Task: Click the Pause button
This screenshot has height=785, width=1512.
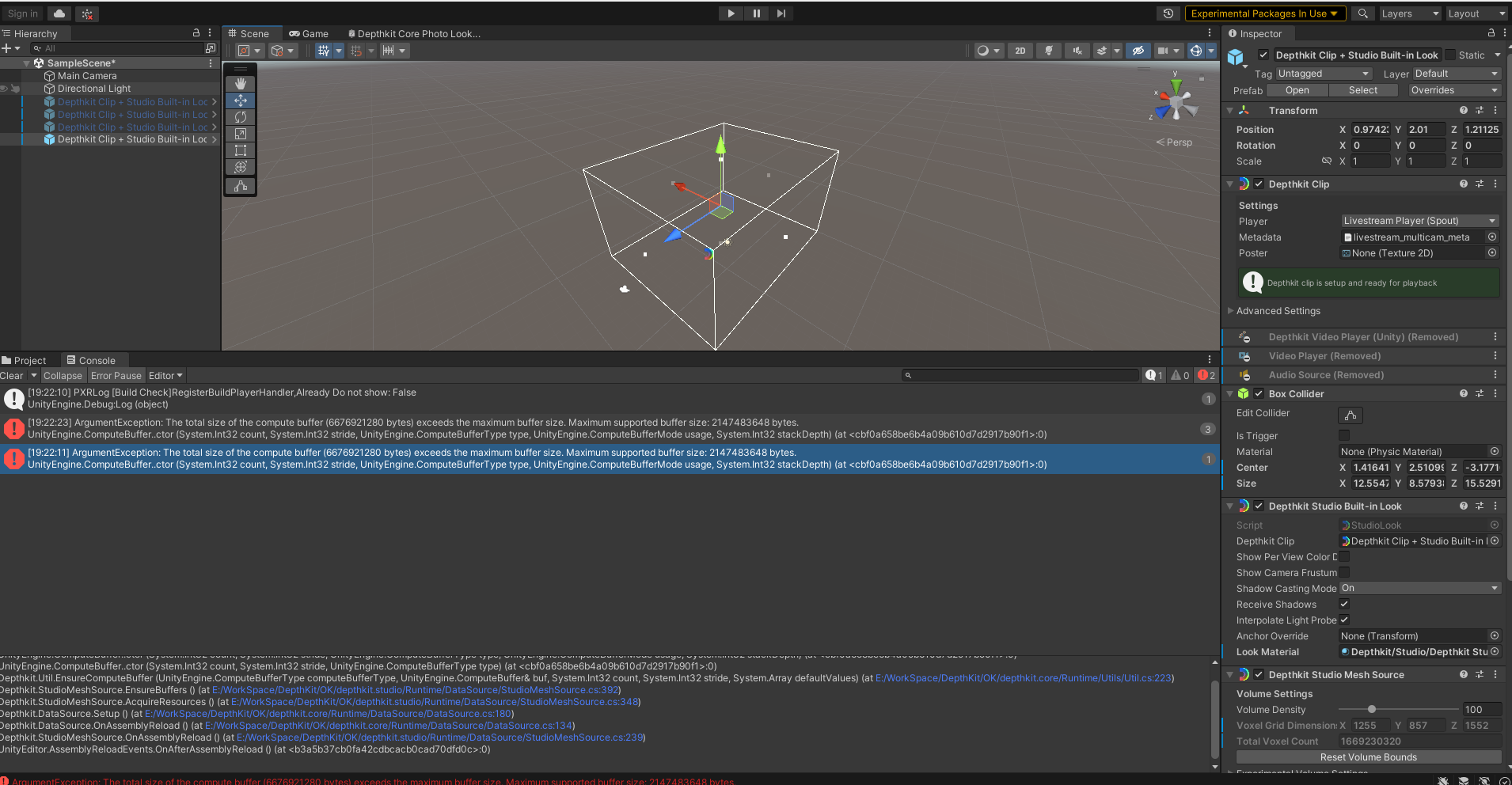Action: [x=756, y=13]
